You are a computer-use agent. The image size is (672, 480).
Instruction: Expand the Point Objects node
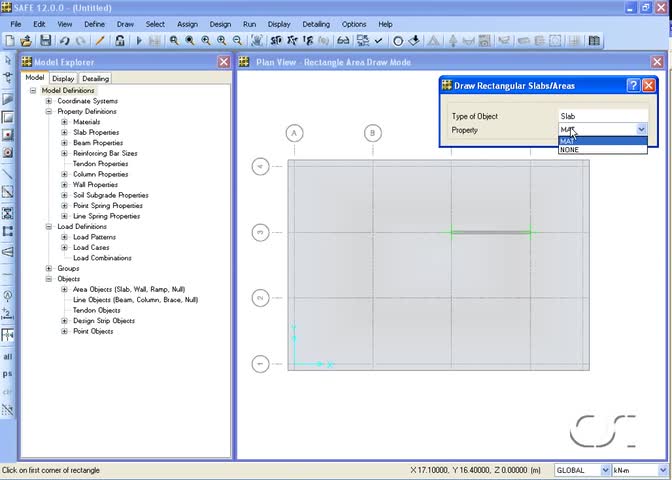click(64, 332)
